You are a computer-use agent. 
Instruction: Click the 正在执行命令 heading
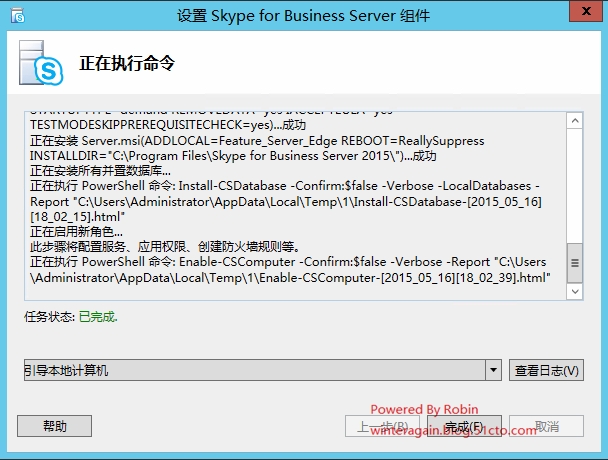pyautogui.click(x=127, y=63)
